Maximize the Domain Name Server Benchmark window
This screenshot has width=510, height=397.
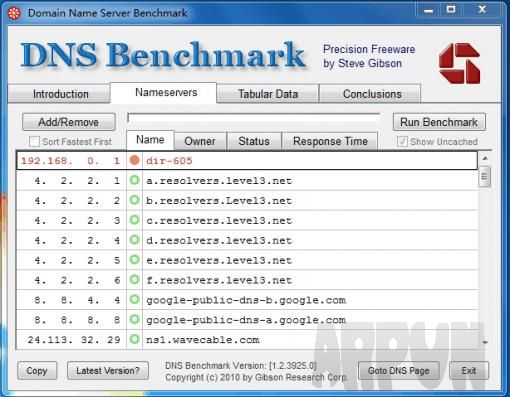point(451,10)
